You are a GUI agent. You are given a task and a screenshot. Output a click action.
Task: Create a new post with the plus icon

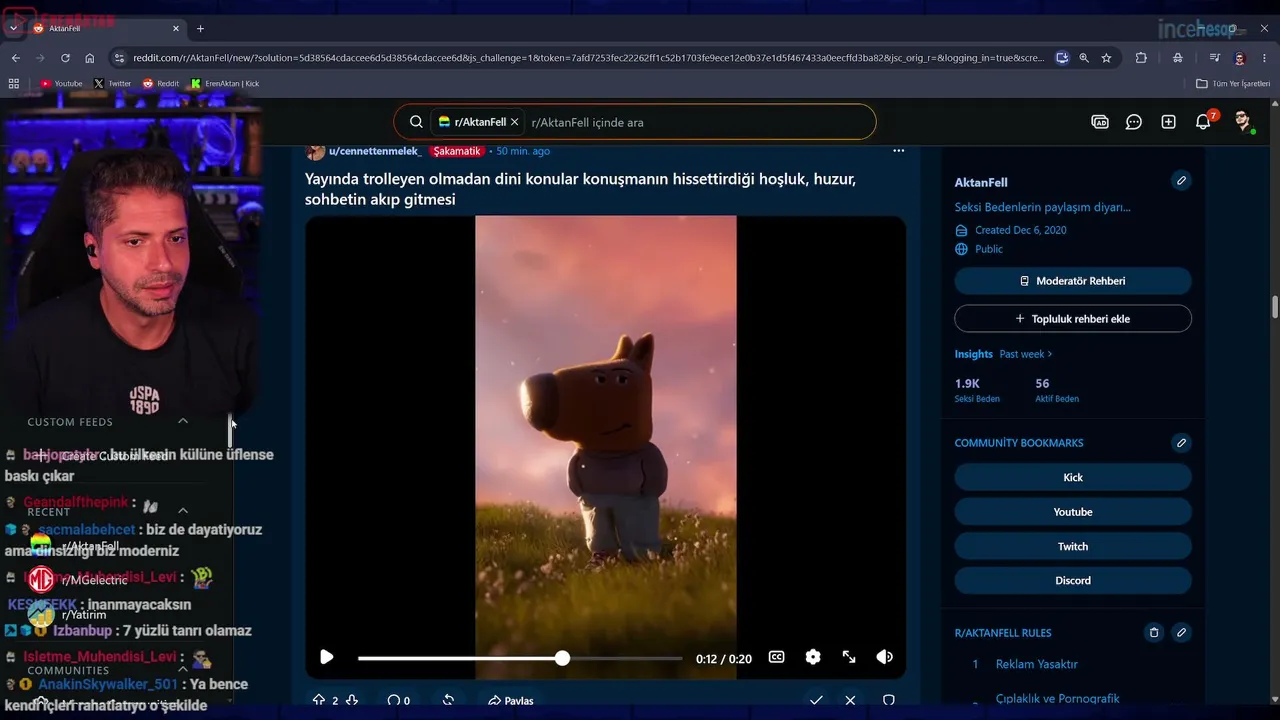click(x=1168, y=122)
